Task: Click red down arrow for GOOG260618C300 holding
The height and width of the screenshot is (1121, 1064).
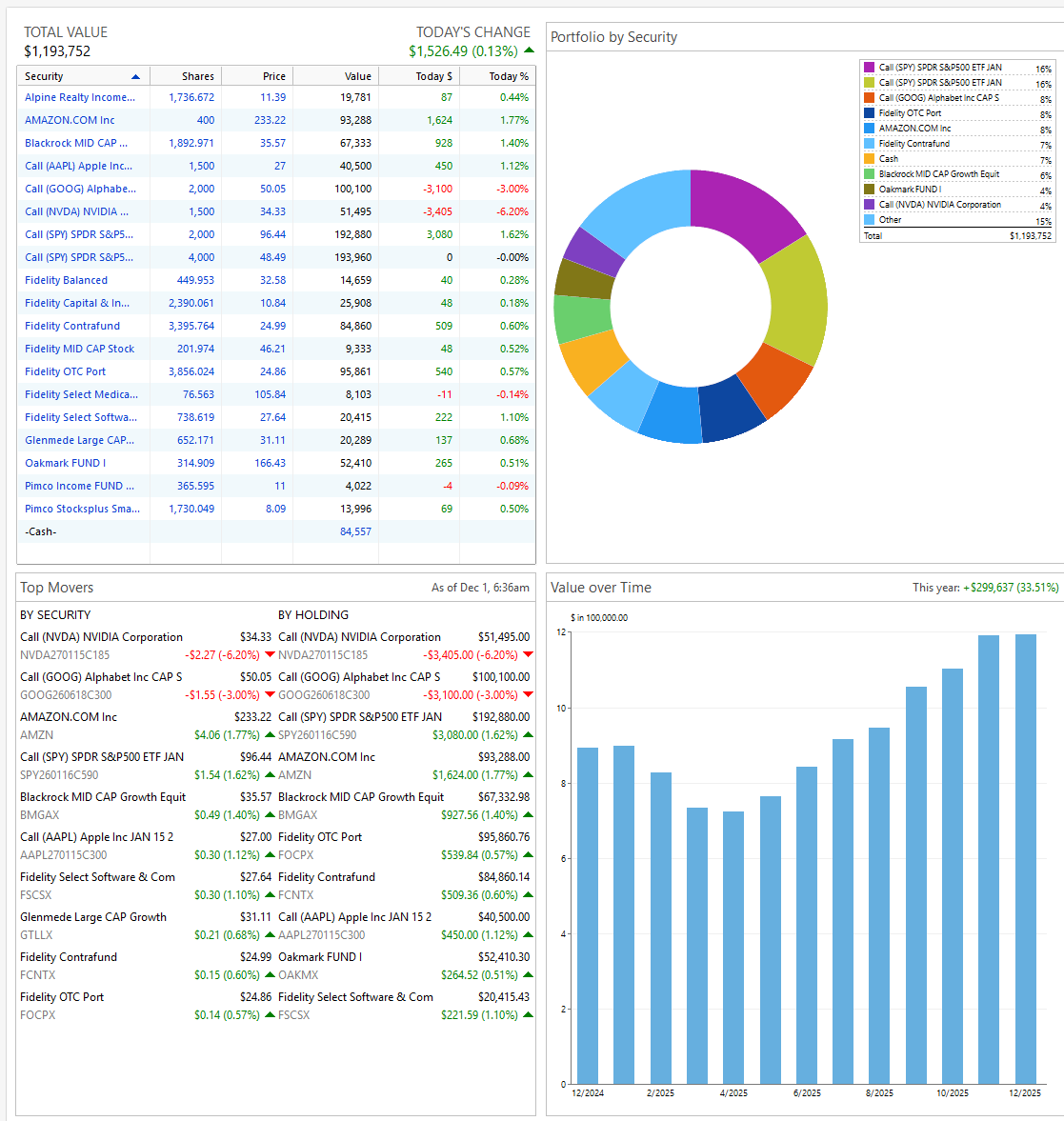Action: pyautogui.click(x=528, y=694)
